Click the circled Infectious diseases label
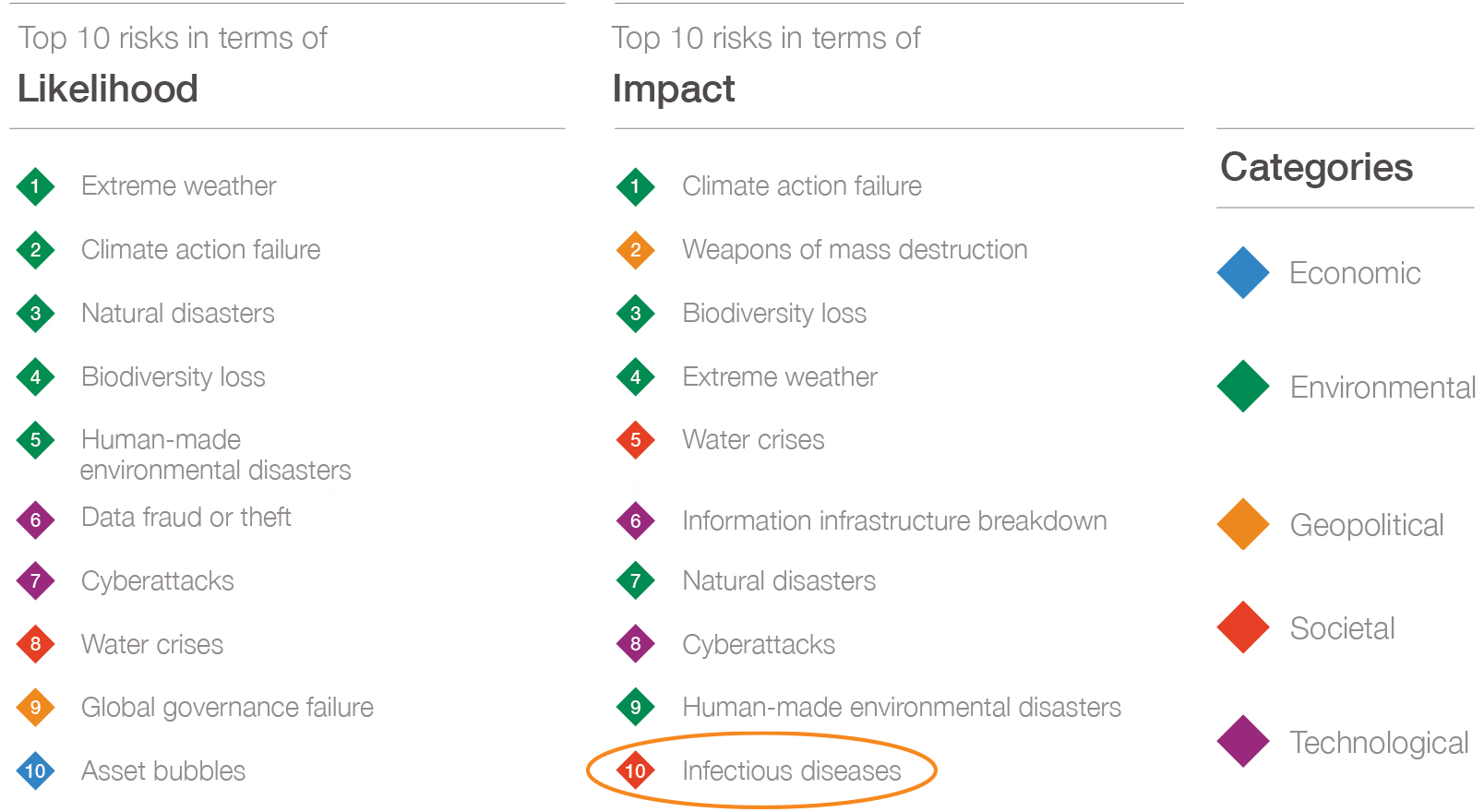This screenshot has width=1484, height=812. 791,771
